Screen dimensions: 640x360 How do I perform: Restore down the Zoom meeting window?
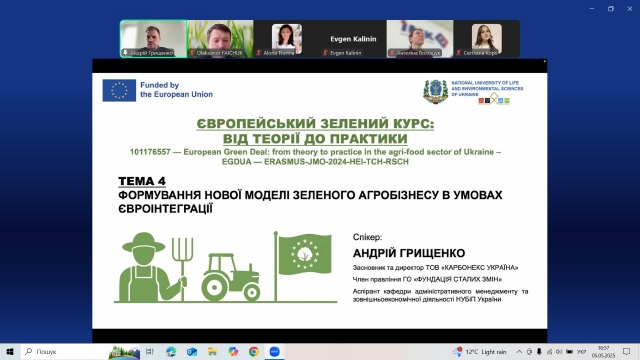click(x=611, y=9)
